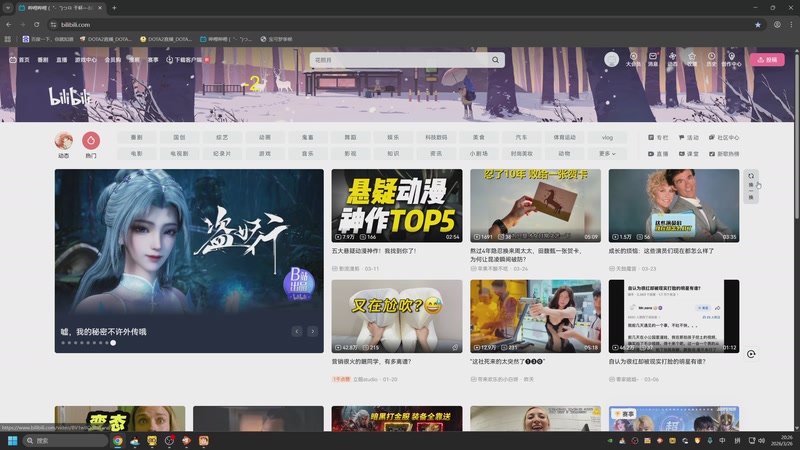Select the 时尚美妆 category chip

pos(521,154)
